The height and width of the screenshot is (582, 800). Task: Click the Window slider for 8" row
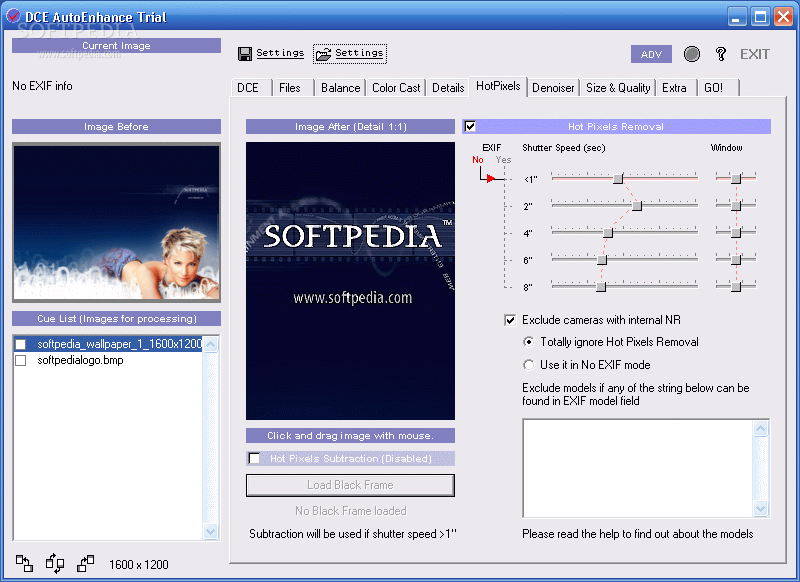736,287
